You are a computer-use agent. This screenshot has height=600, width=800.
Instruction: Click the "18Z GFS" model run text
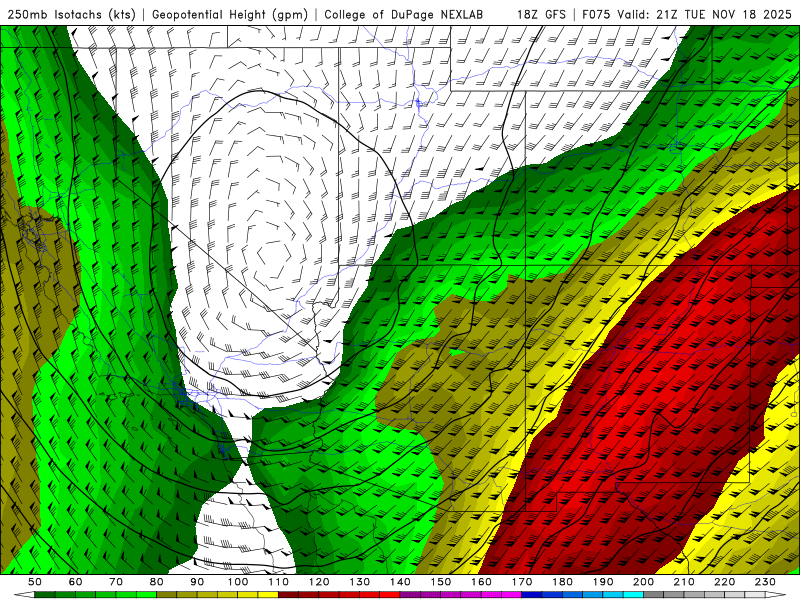coord(541,15)
